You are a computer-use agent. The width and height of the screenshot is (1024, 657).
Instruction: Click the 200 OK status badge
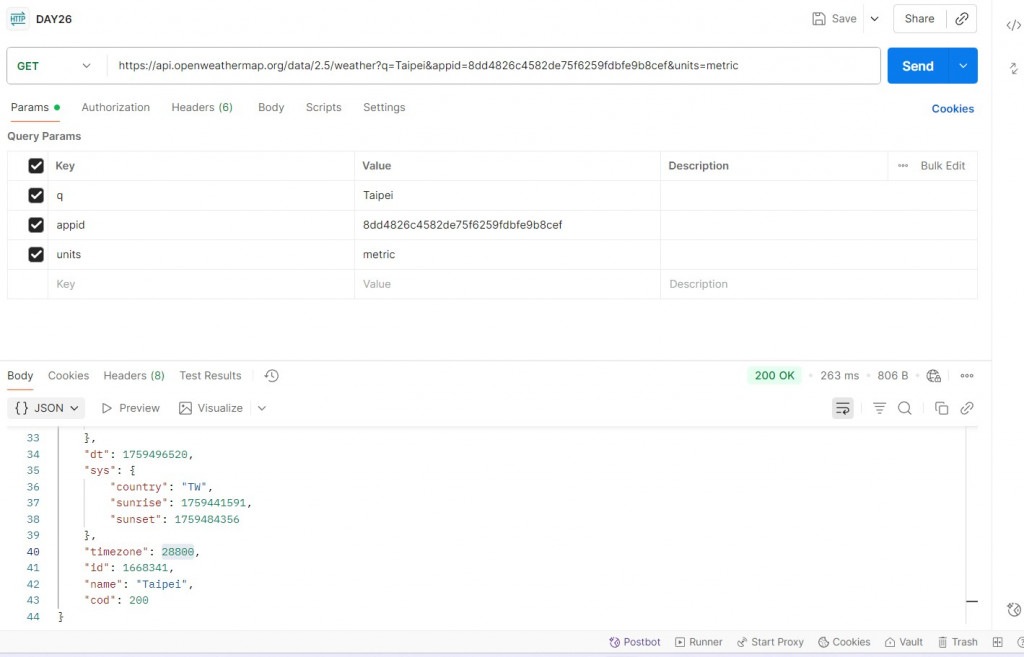tap(775, 376)
